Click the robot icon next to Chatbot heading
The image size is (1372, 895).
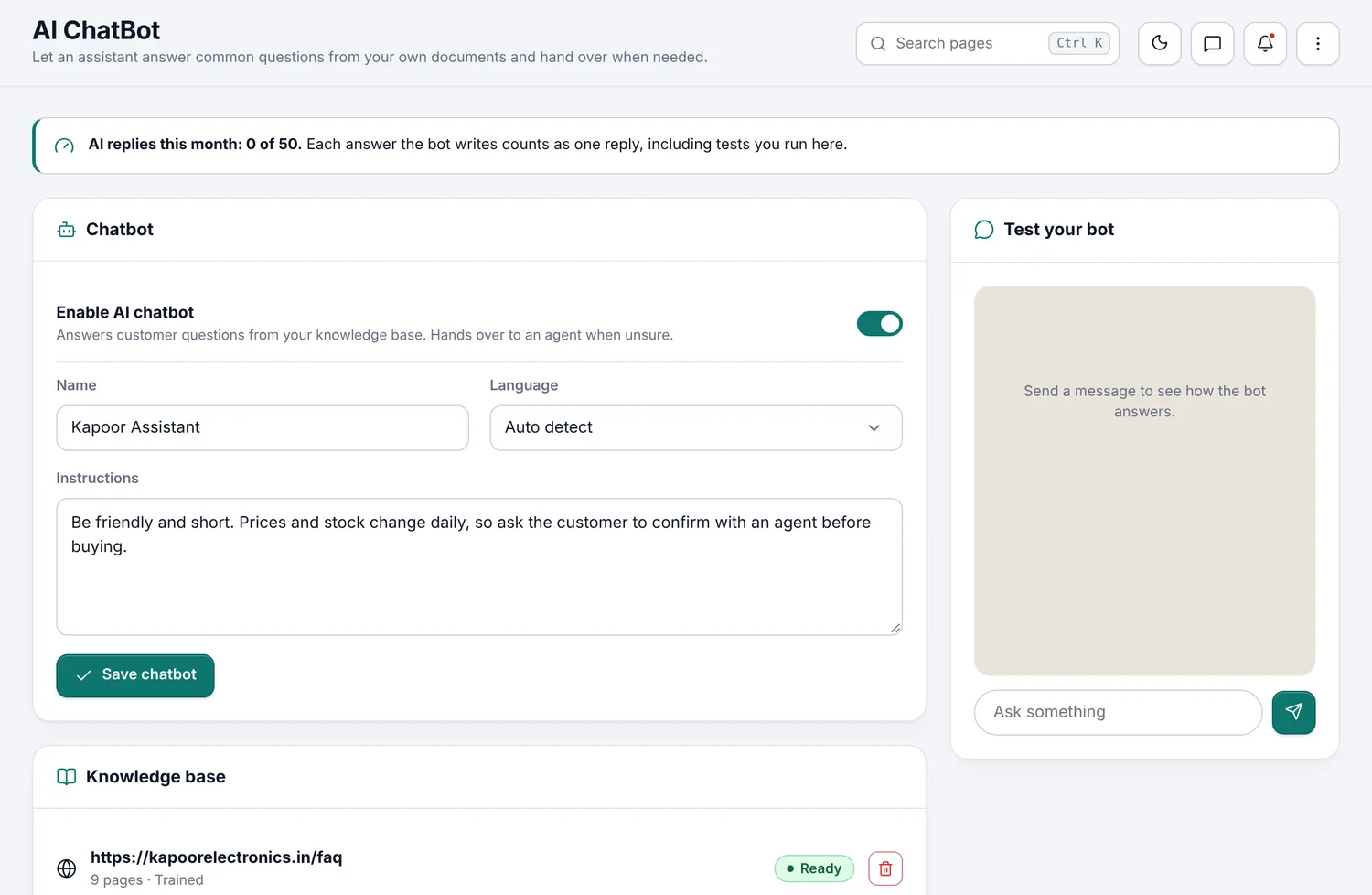tap(67, 230)
